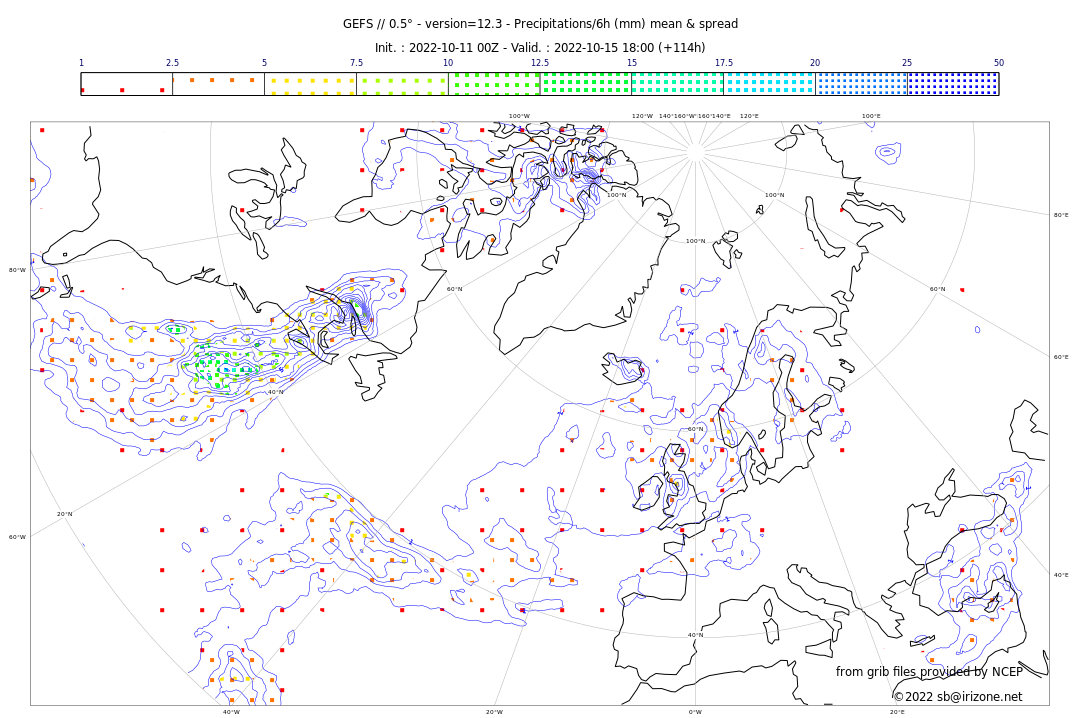The image size is (1080, 718).
Task: Click legend value "20"
Action: tap(815, 63)
